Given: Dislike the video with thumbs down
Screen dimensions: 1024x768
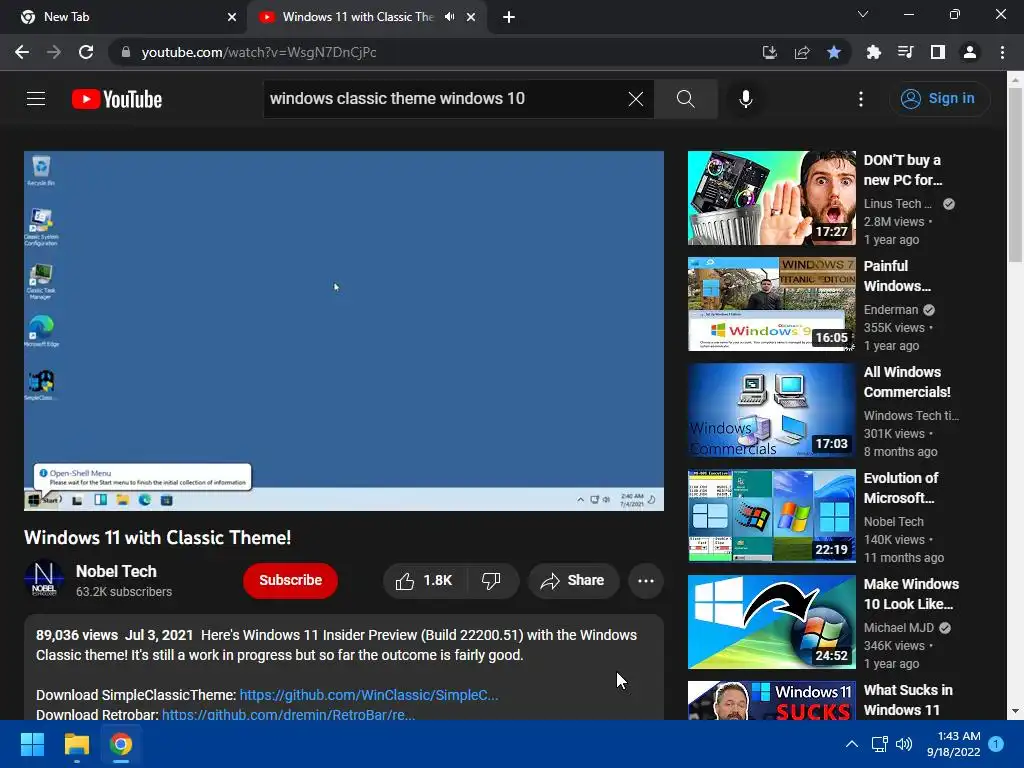Looking at the screenshot, I should coord(492,581).
